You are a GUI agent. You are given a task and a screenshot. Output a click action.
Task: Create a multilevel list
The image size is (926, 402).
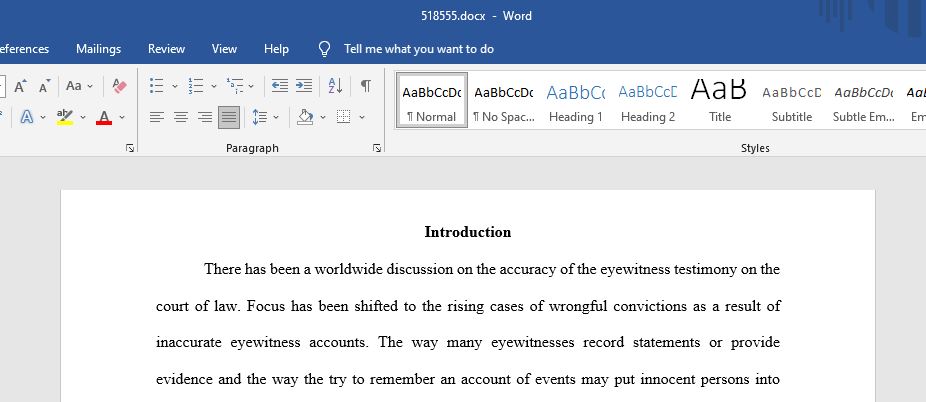point(235,86)
